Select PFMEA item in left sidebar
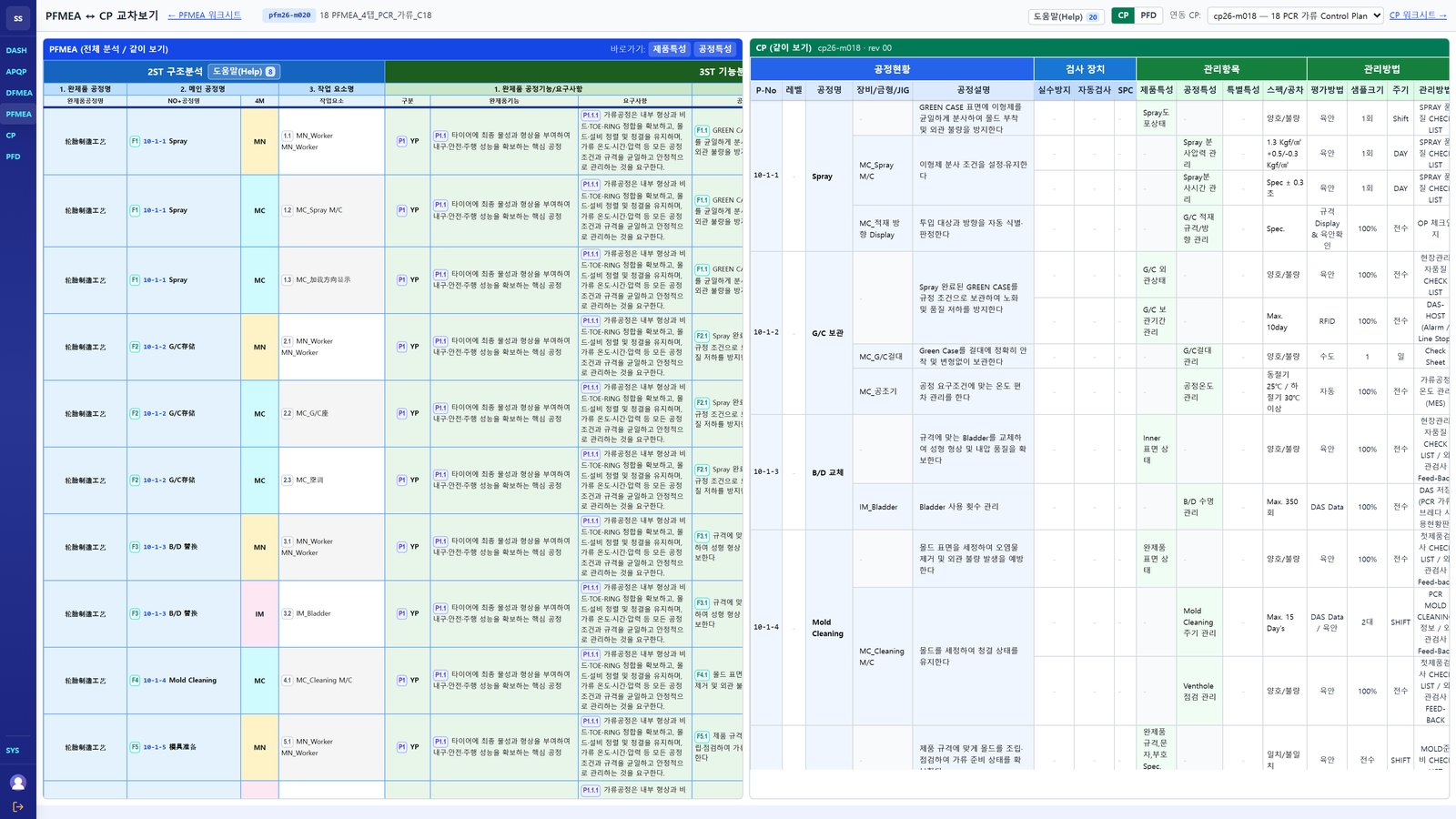Screen dimensions: 1456x819 [18, 115]
